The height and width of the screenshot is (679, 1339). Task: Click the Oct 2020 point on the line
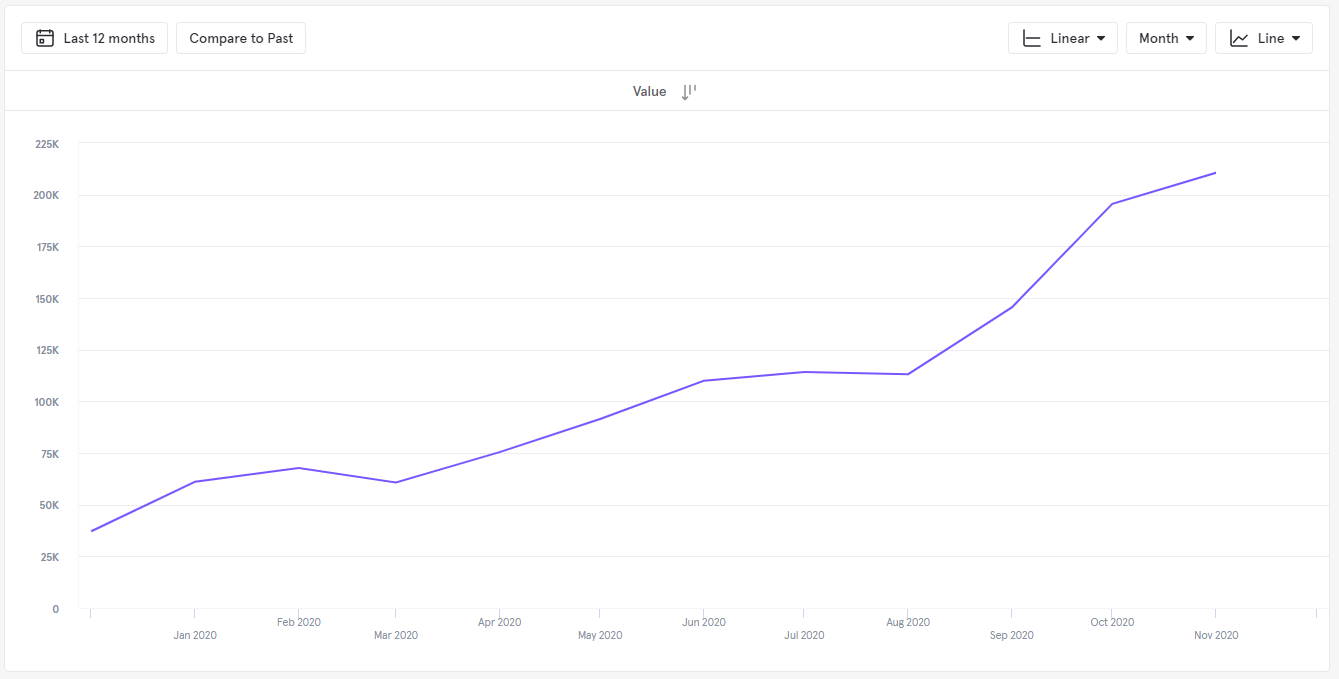coord(1112,204)
